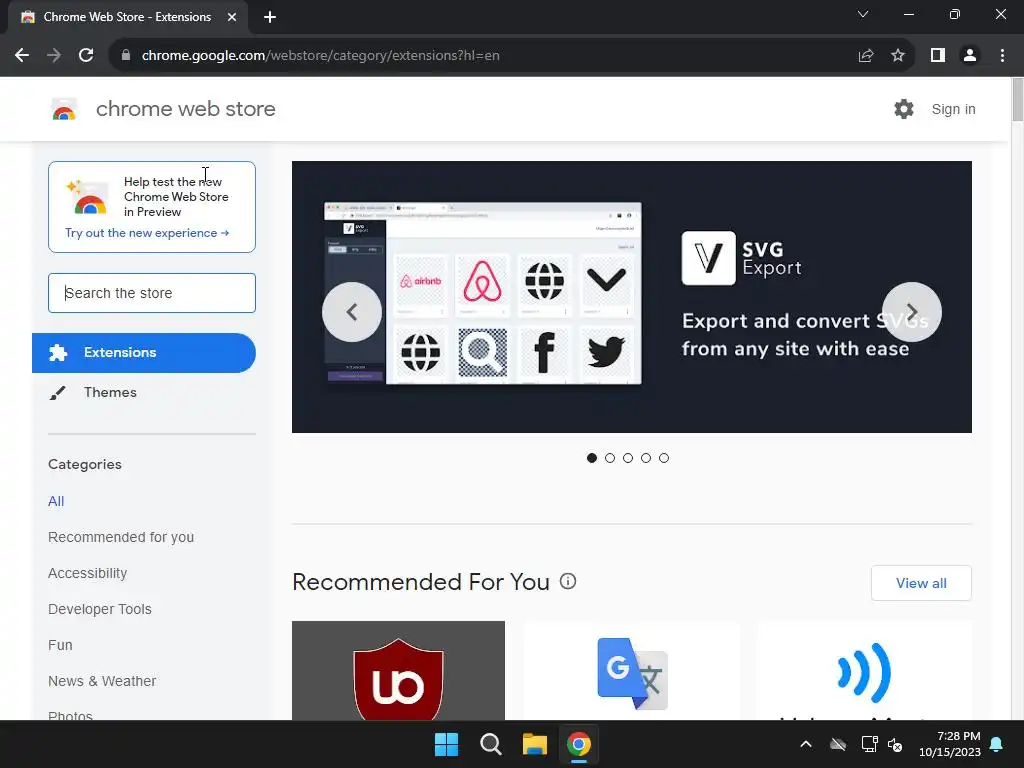The width and height of the screenshot is (1024, 768).
Task: Focus the Search the store field
Action: click(x=152, y=293)
